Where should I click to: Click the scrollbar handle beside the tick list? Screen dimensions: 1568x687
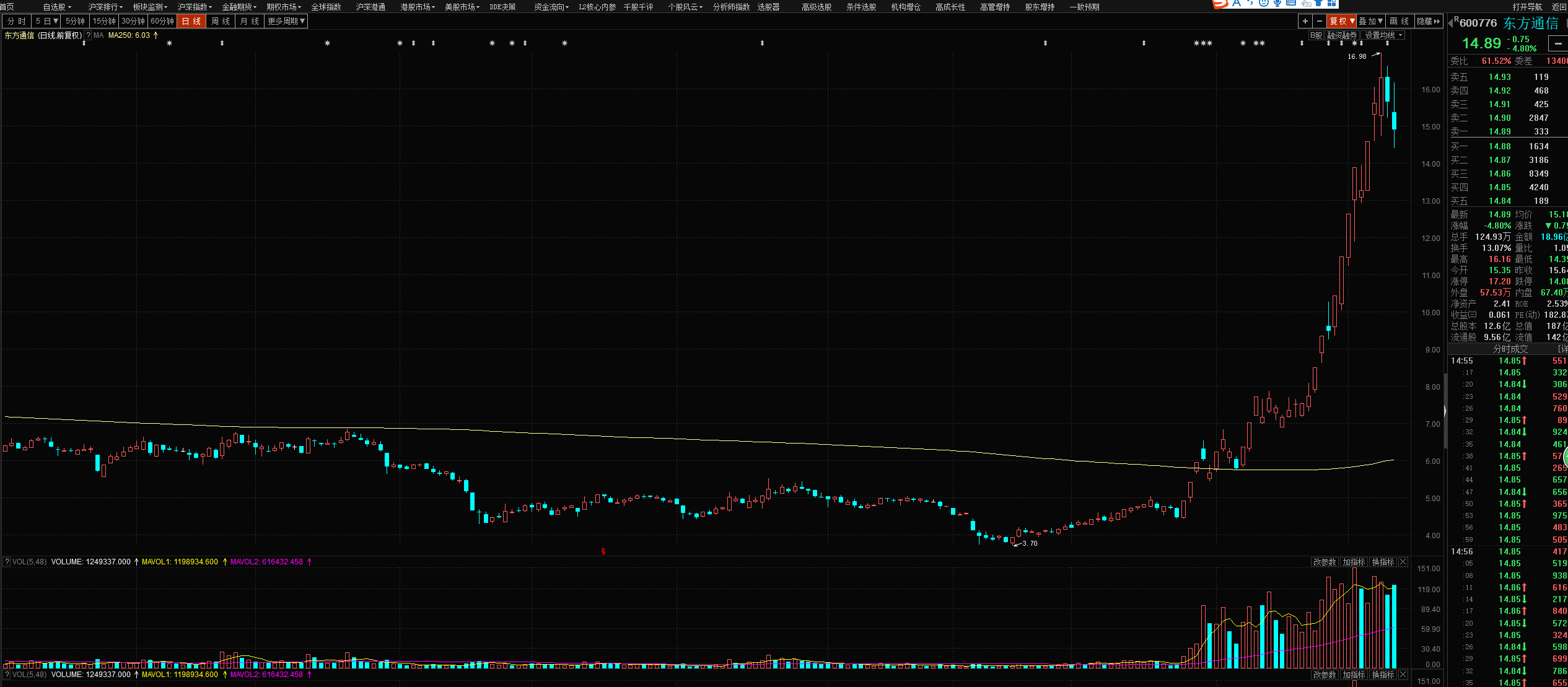[x=1445, y=411]
